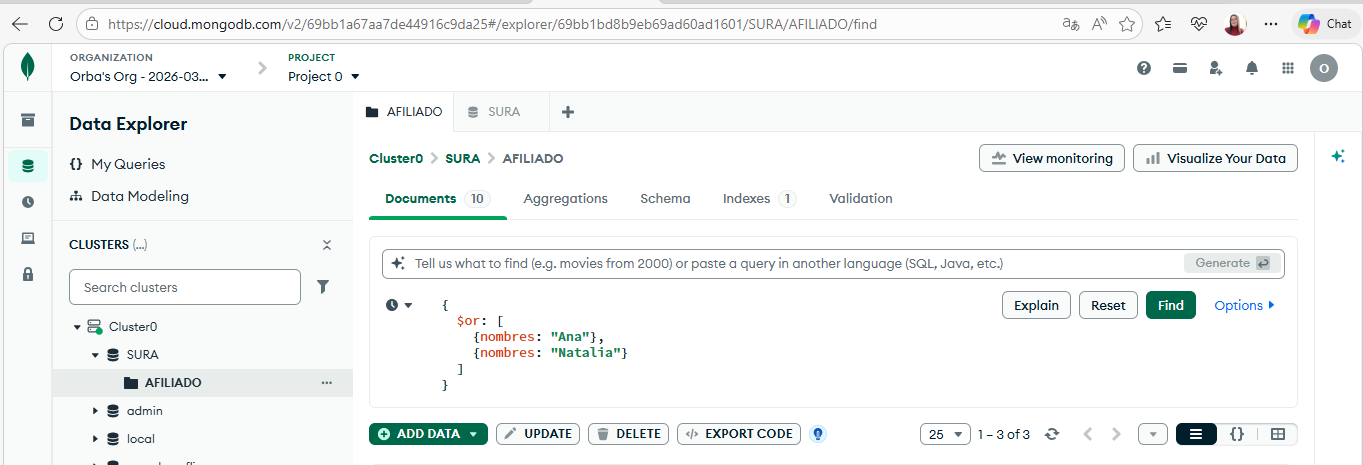Switch to table view of documents
Image resolution: width=1363 pixels, height=465 pixels.
1277,434
